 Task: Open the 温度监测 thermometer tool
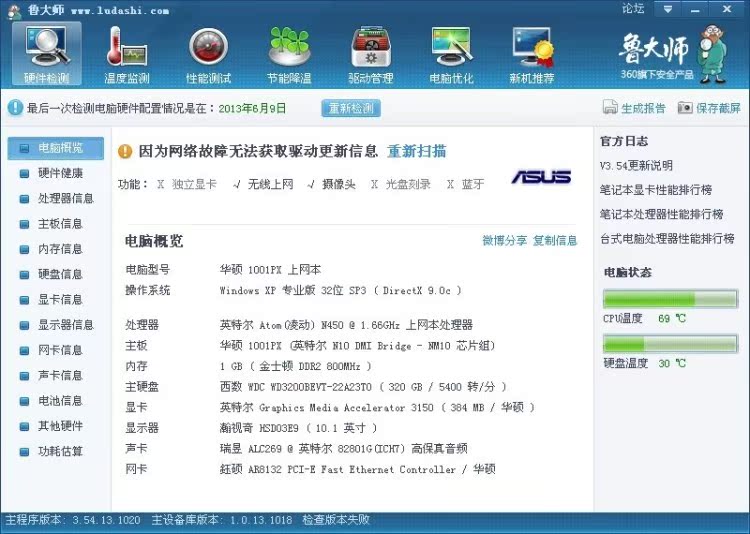[127, 54]
